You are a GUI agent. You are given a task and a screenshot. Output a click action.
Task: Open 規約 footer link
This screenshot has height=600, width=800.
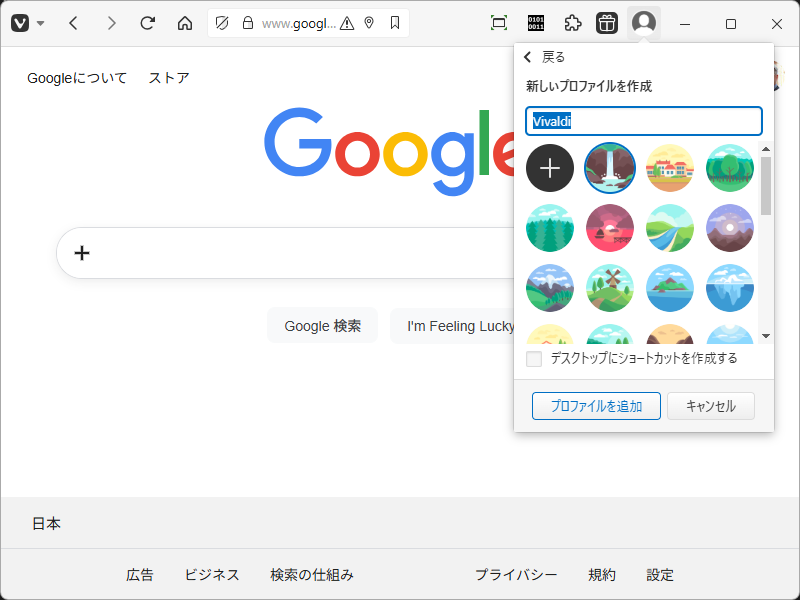pyautogui.click(x=602, y=575)
